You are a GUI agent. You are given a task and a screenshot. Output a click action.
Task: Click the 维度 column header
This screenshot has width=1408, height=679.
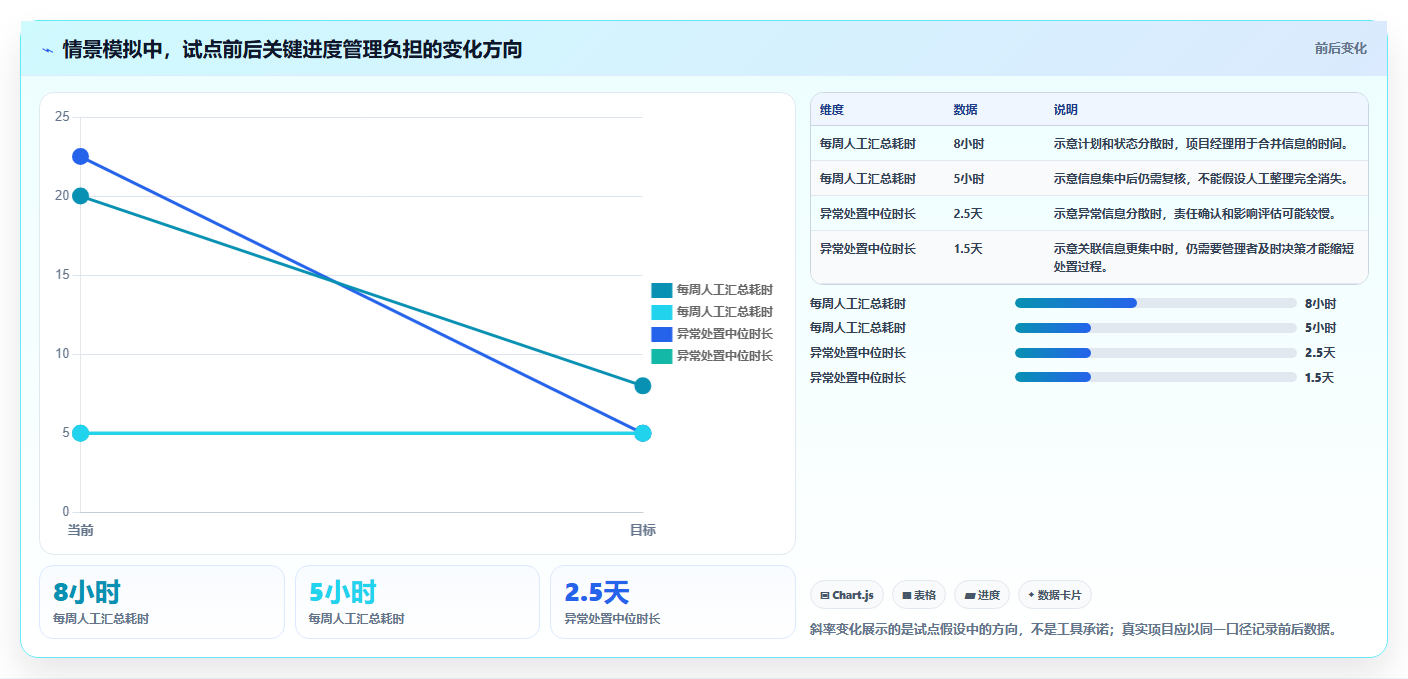pos(832,110)
